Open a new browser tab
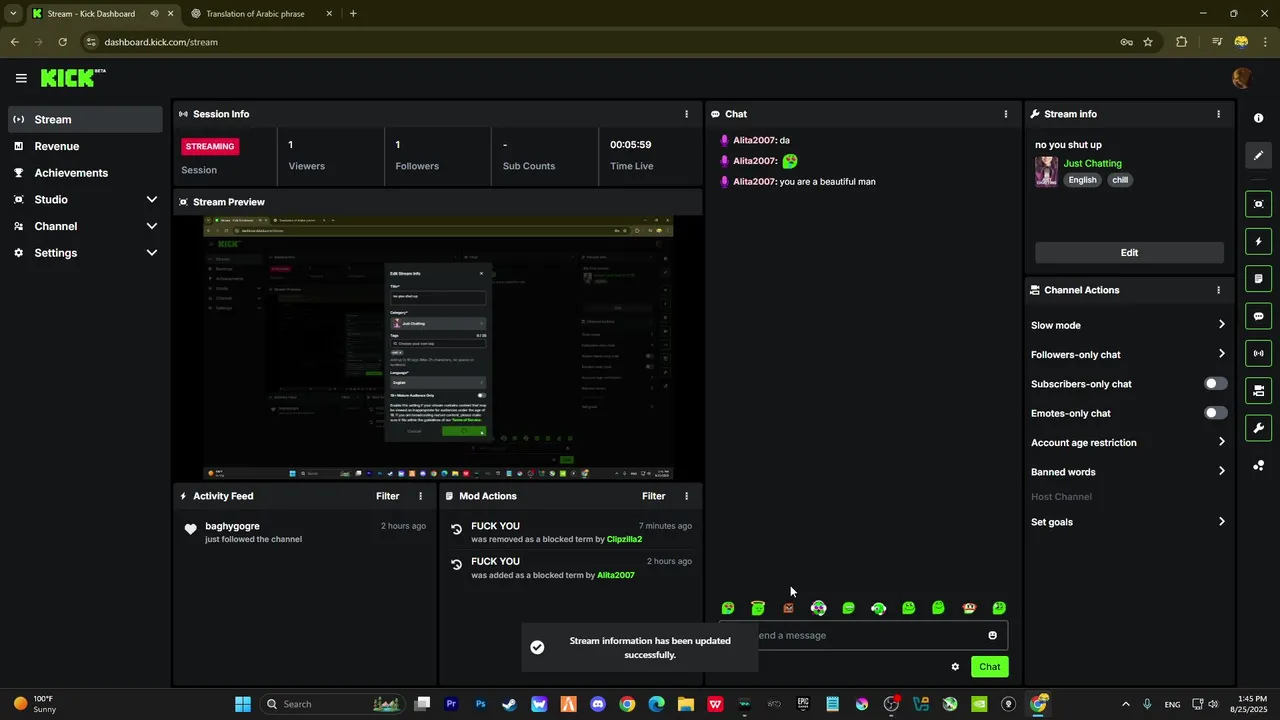Screen dimensions: 1280x720 pyautogui.click(x=353, y=14)
